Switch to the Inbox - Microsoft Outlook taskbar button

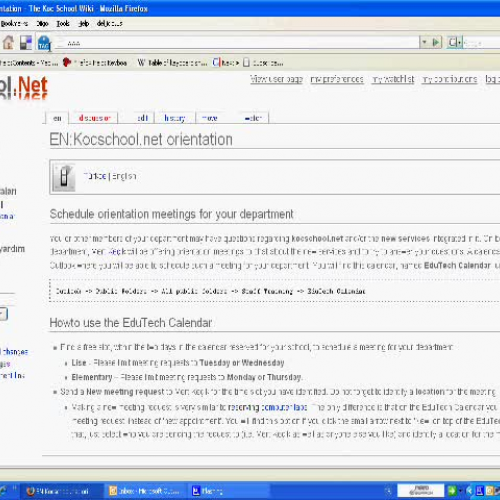(x=145, y=491)
